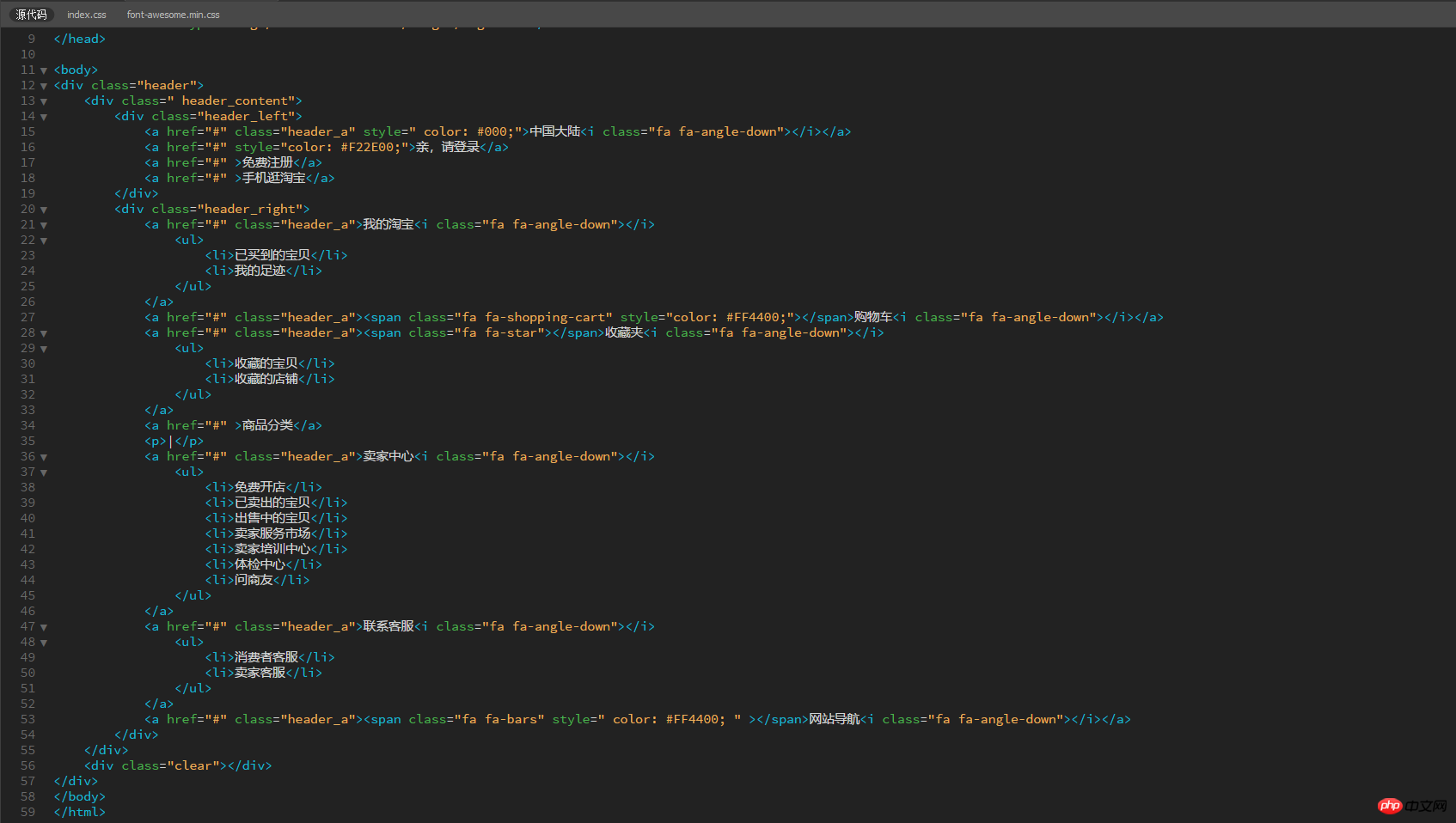Screen dimensions: 1456x823
Task: Click the list item 已卖出的宝贝
Action: pyautogui.click(x=272, y=503)
